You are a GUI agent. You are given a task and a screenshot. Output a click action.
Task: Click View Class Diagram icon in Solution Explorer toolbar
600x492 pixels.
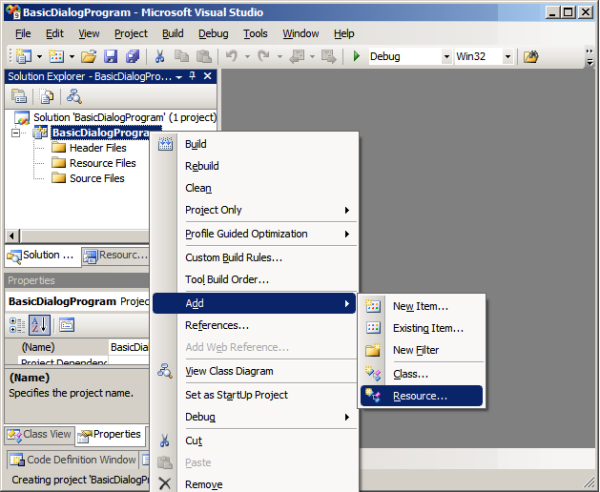74,96
